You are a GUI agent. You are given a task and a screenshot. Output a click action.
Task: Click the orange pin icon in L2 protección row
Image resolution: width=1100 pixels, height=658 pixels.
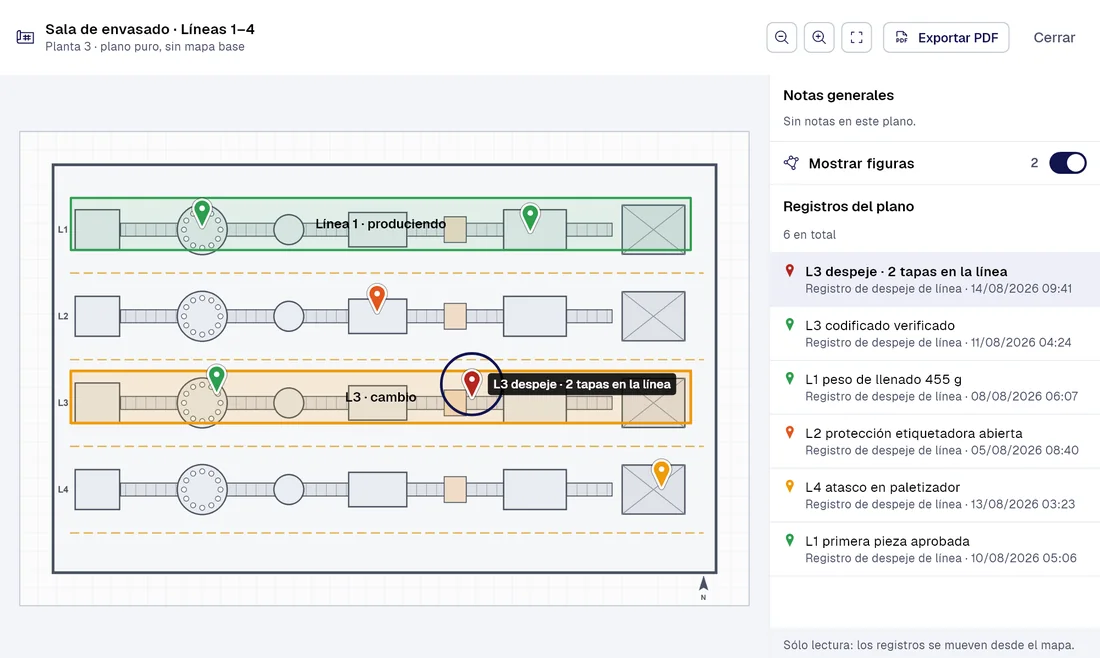790,433
